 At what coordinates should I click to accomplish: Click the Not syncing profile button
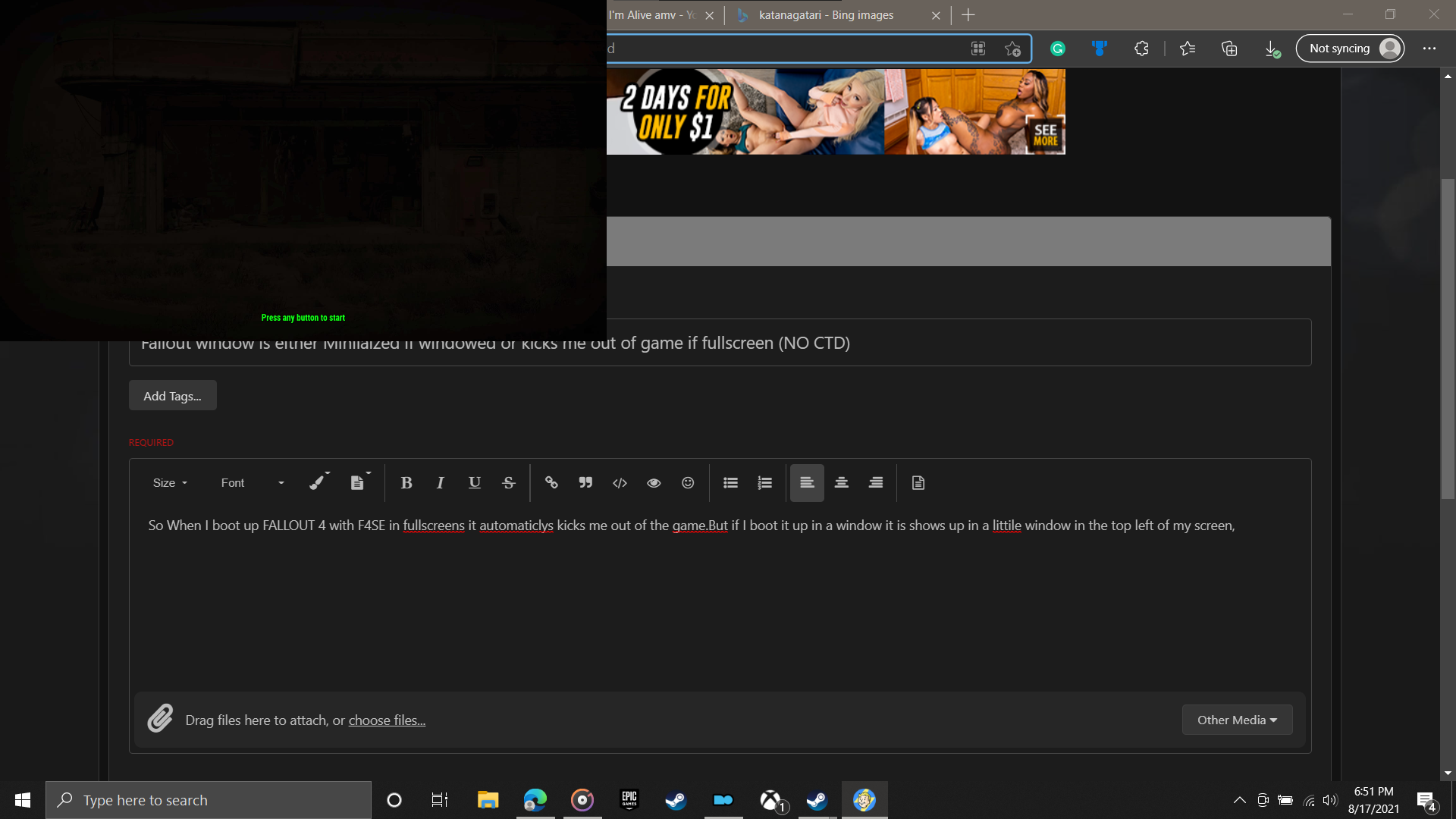(1351, 49)
